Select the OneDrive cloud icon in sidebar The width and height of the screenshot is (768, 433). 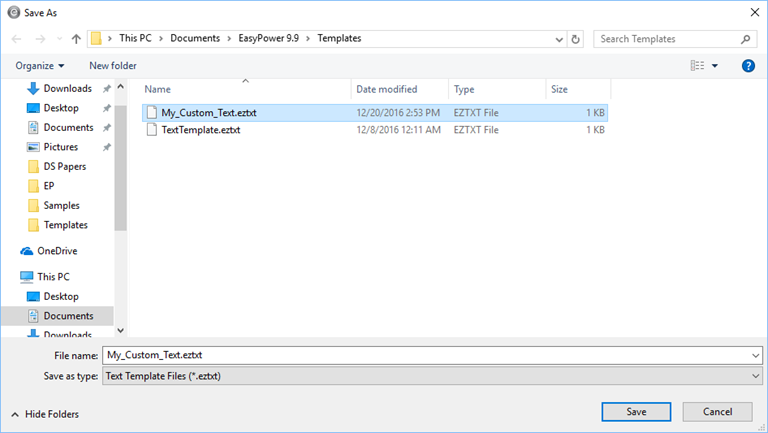30,251
